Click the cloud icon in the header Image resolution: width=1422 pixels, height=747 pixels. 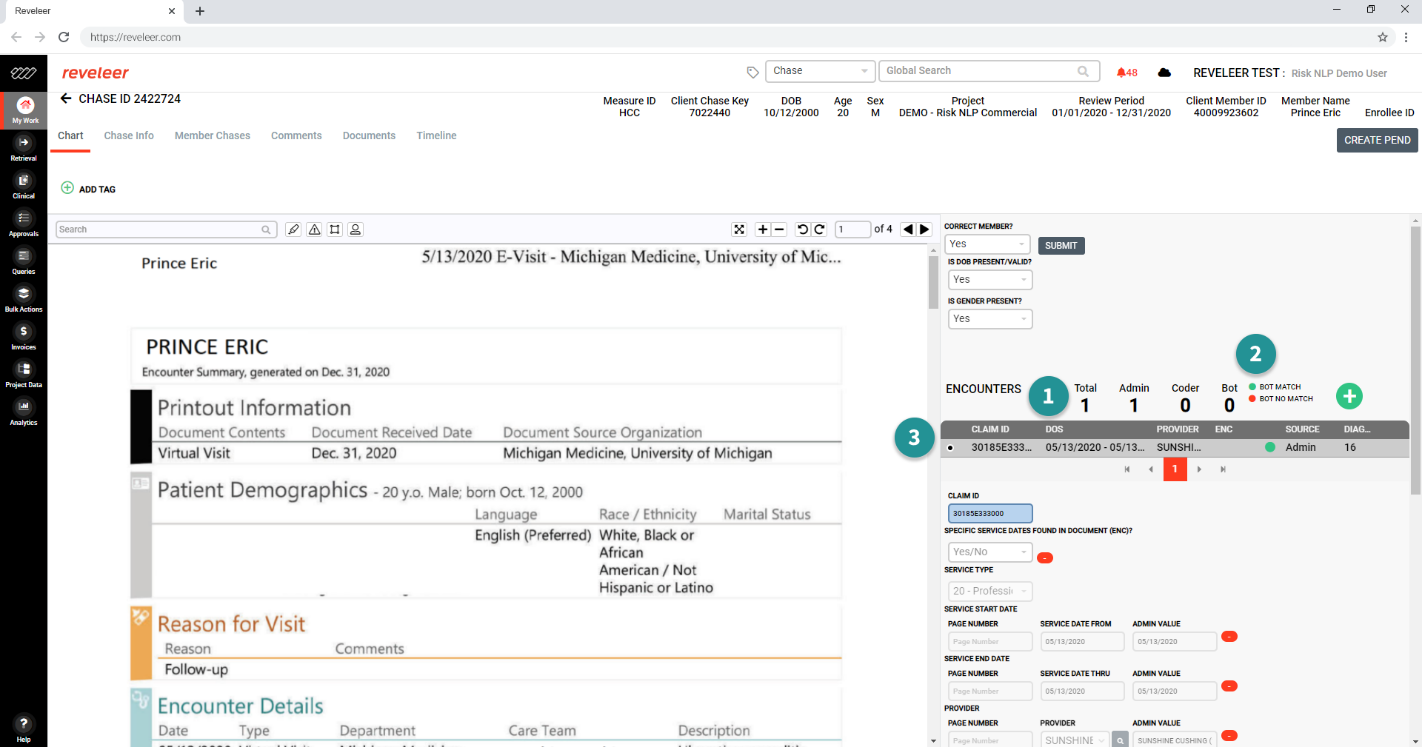(x=1164, y=72)
